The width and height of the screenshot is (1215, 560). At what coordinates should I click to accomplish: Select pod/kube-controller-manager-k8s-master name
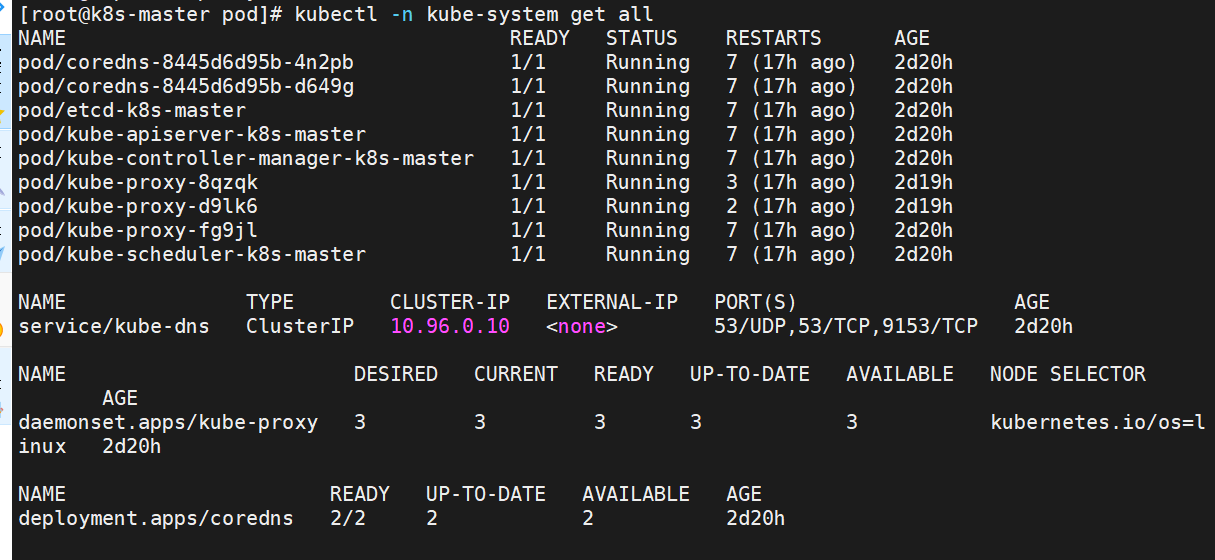click(246, 158)
